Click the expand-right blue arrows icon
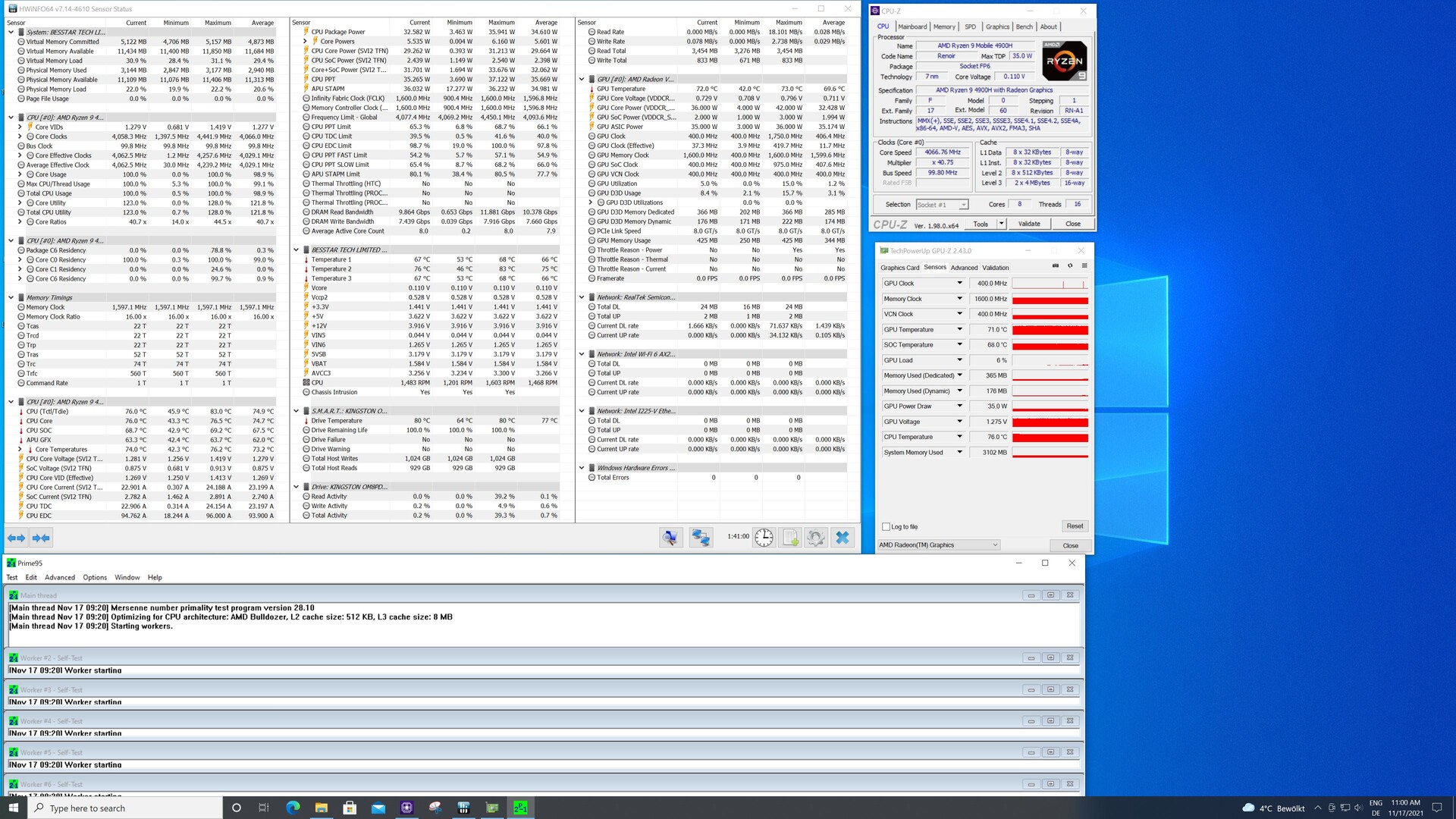Viewport: 1456px width, 819px height. (17, 538)
